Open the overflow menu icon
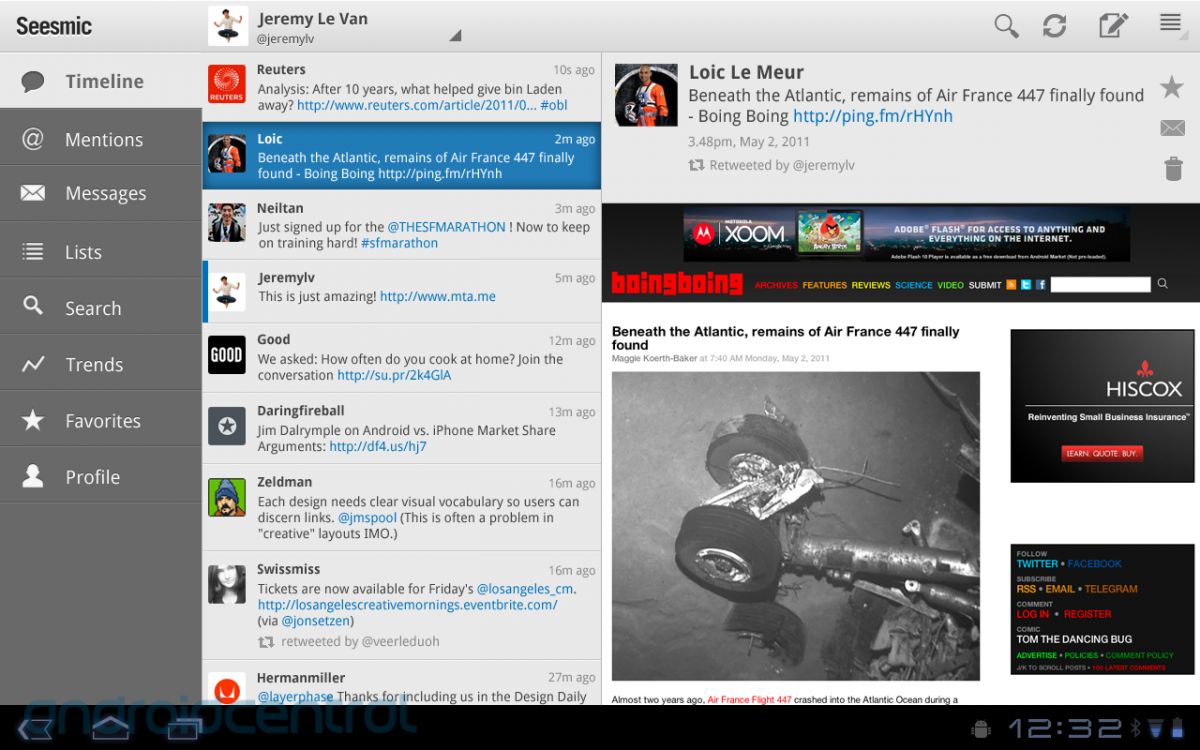 tap(1171, 23)
